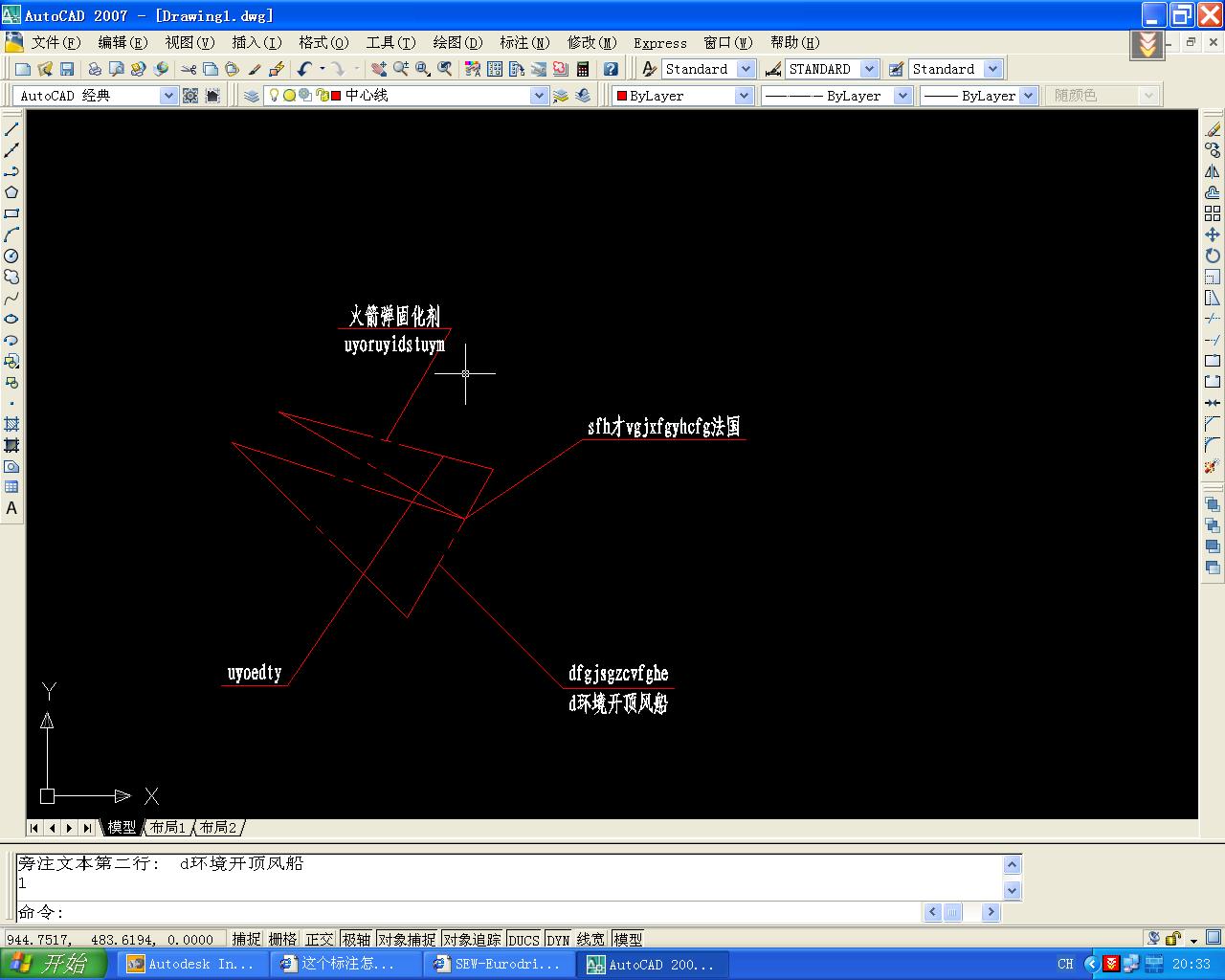The width and height of the screenshot is (1225, 980).
Task: Open Plot Preview icon
Action: pyautogui.click(x=116, y=69)
